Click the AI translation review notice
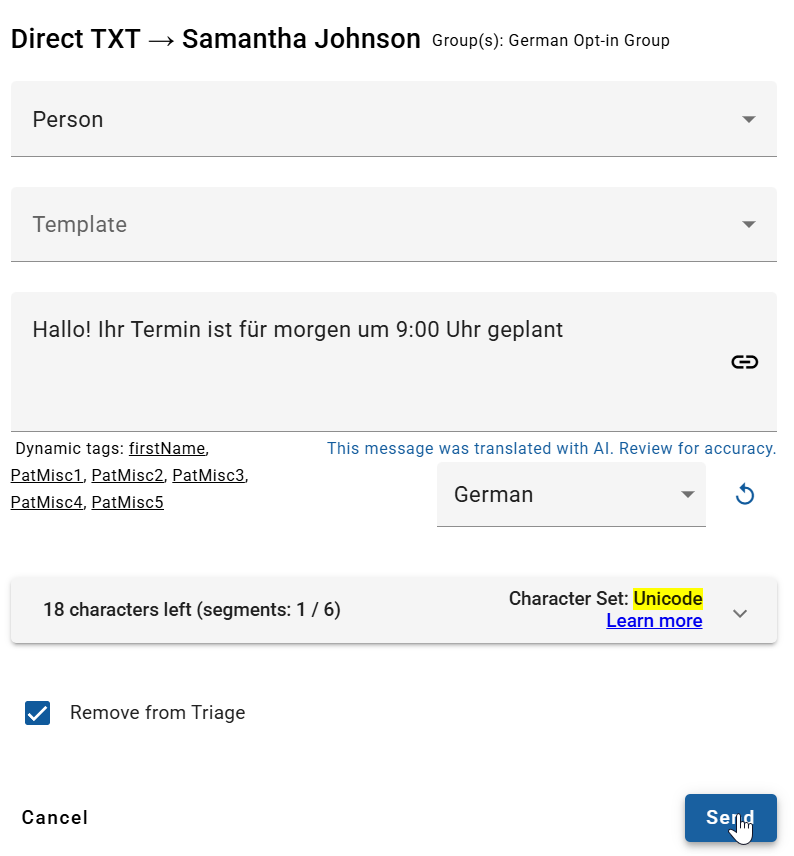The width and height of the screenshot is (794, 856). (x=551, y=449)
